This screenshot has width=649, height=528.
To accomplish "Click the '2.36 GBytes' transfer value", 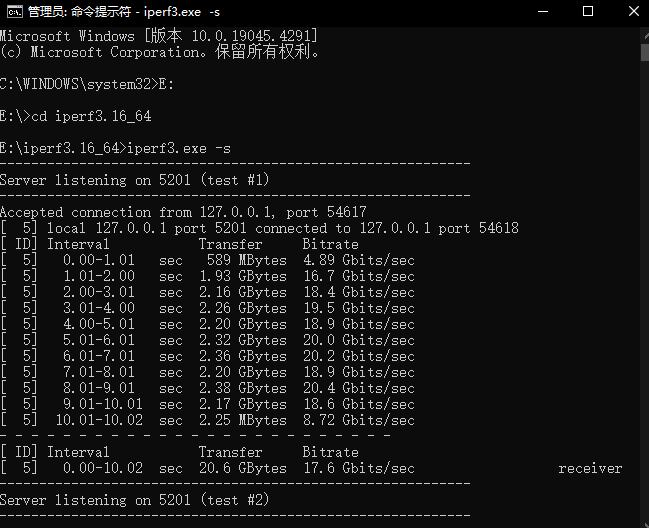I will coord(243,356).
